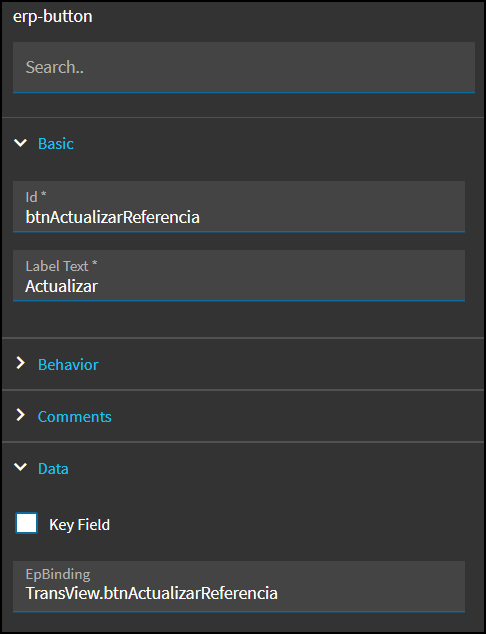Click empty area right of Comments header
The width and height of the screenshot is (486, 634).
[x=297, y=416]
